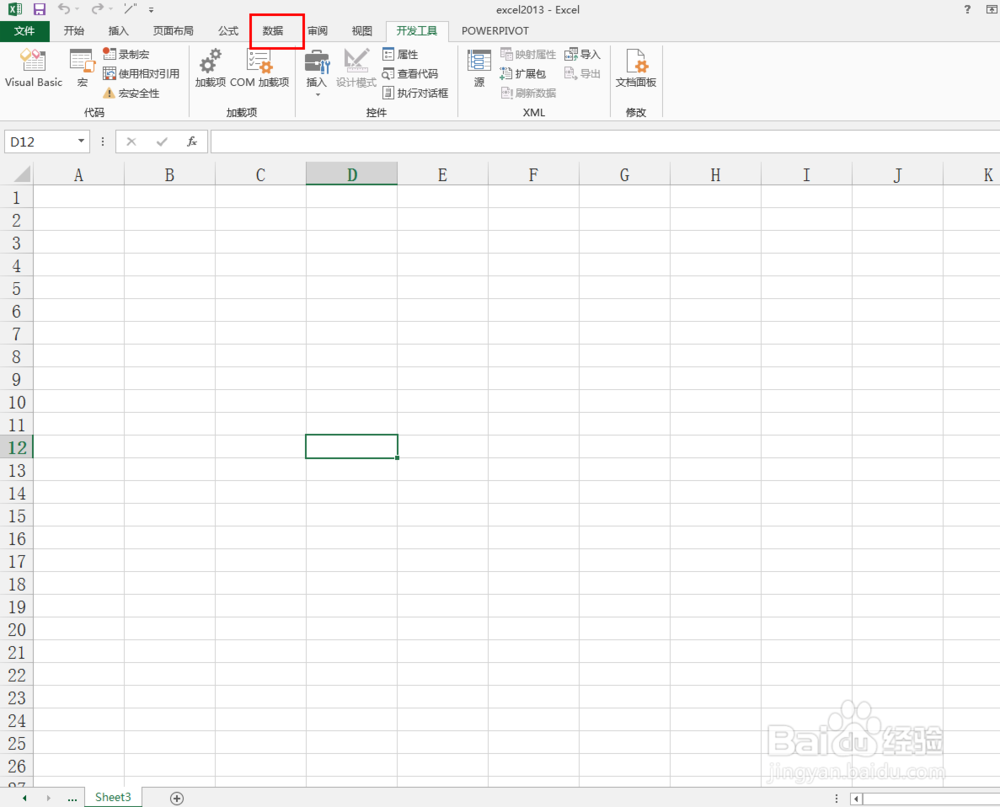Viewport: 1000px width, 807px height.
Task: Open control Properties (属性)
Action: 401,54
